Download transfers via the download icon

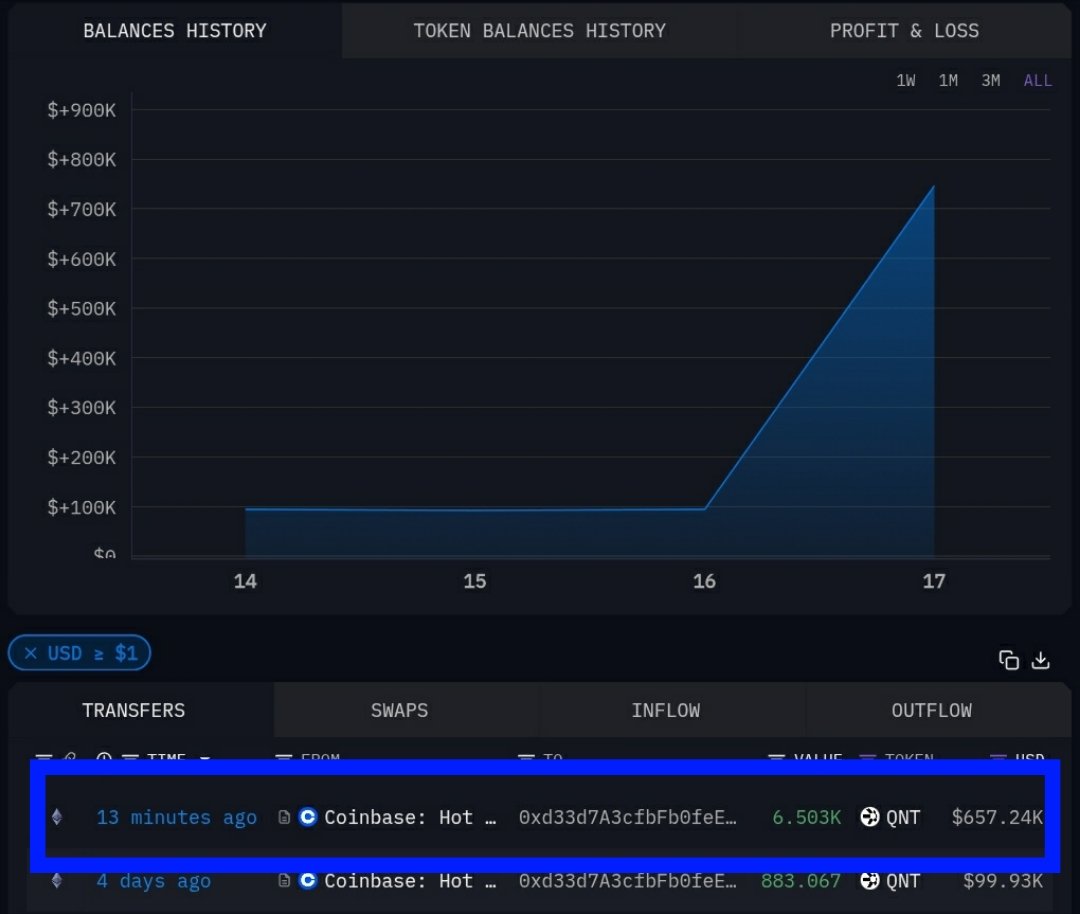pos(1041,660)
